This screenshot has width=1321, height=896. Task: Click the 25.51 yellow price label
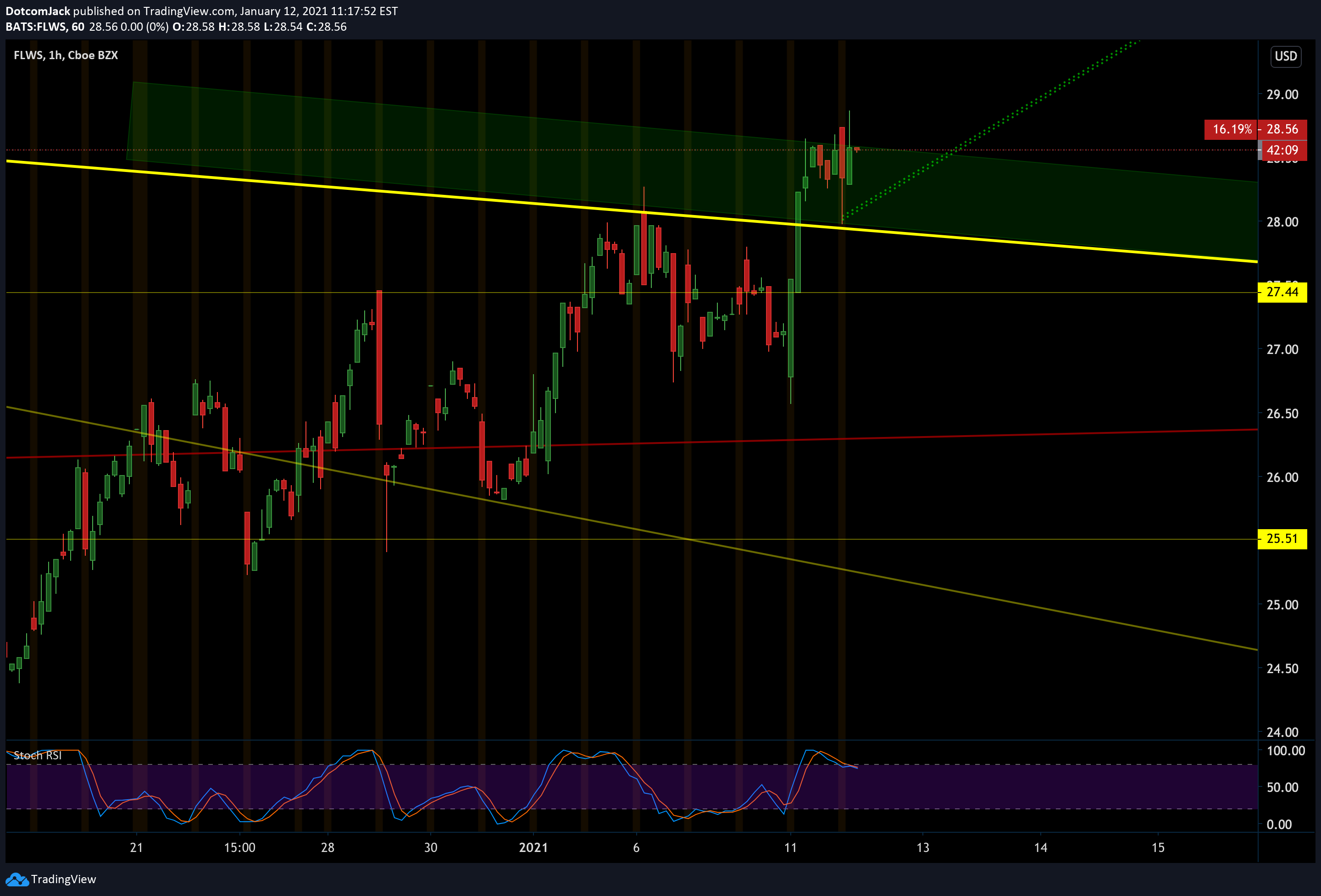point(1282,539)
